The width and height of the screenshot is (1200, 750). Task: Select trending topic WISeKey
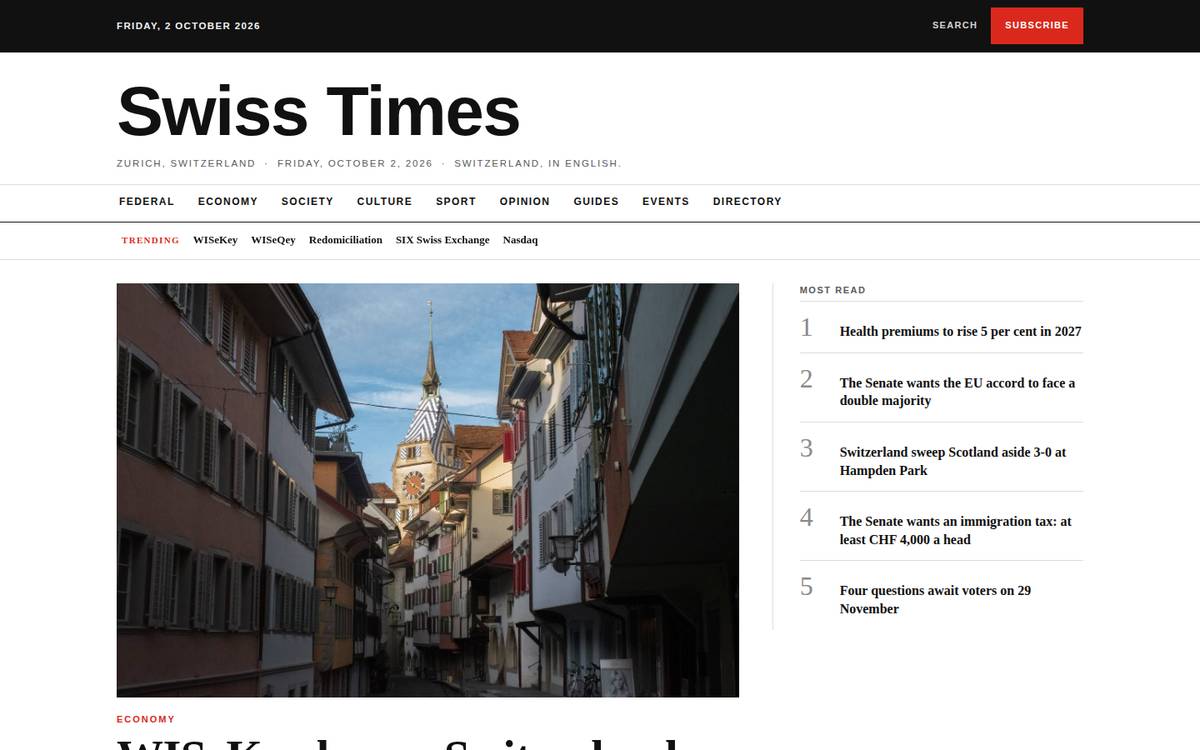point(215,240)
